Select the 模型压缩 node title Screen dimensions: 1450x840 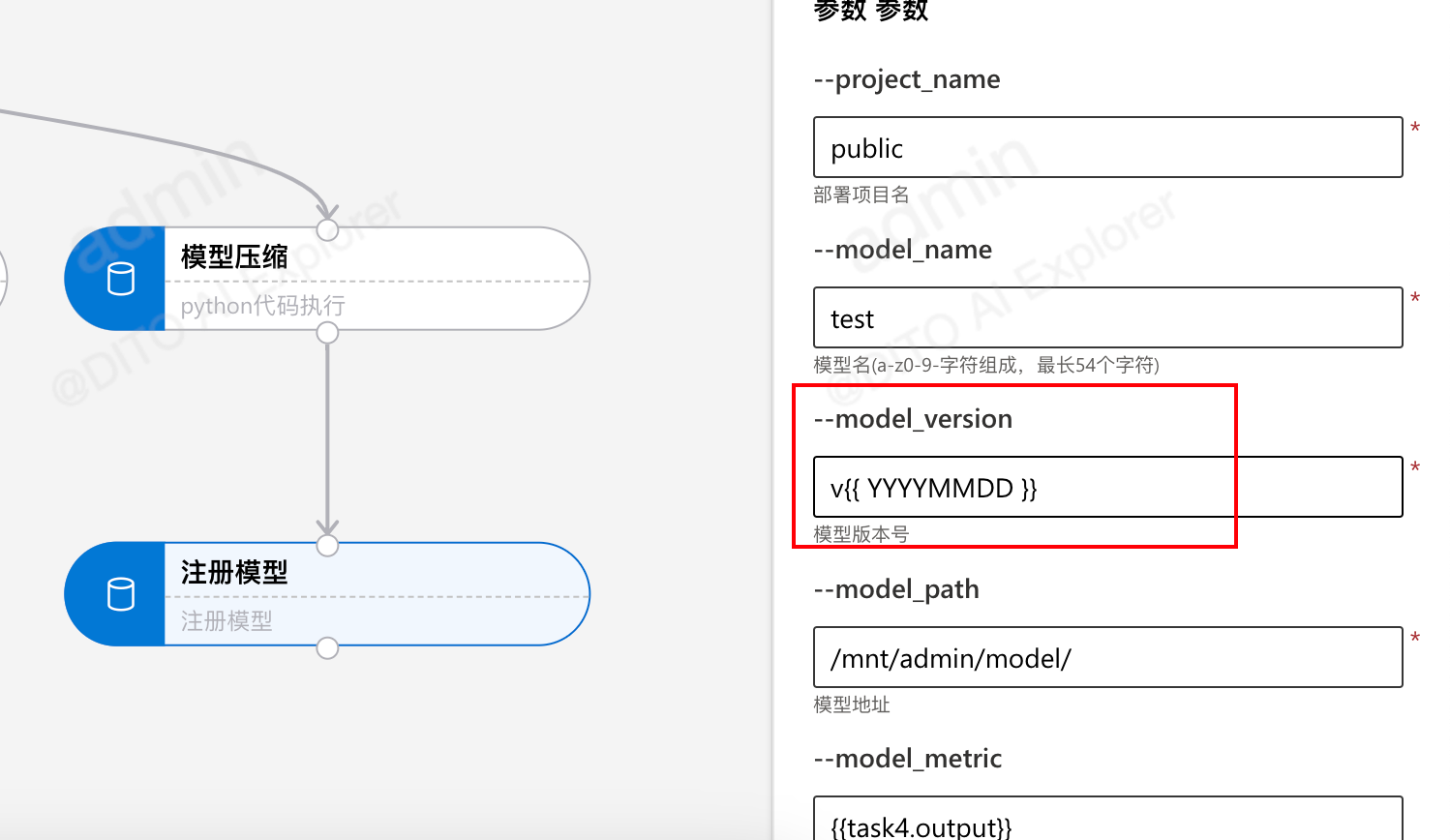(234, 256)
